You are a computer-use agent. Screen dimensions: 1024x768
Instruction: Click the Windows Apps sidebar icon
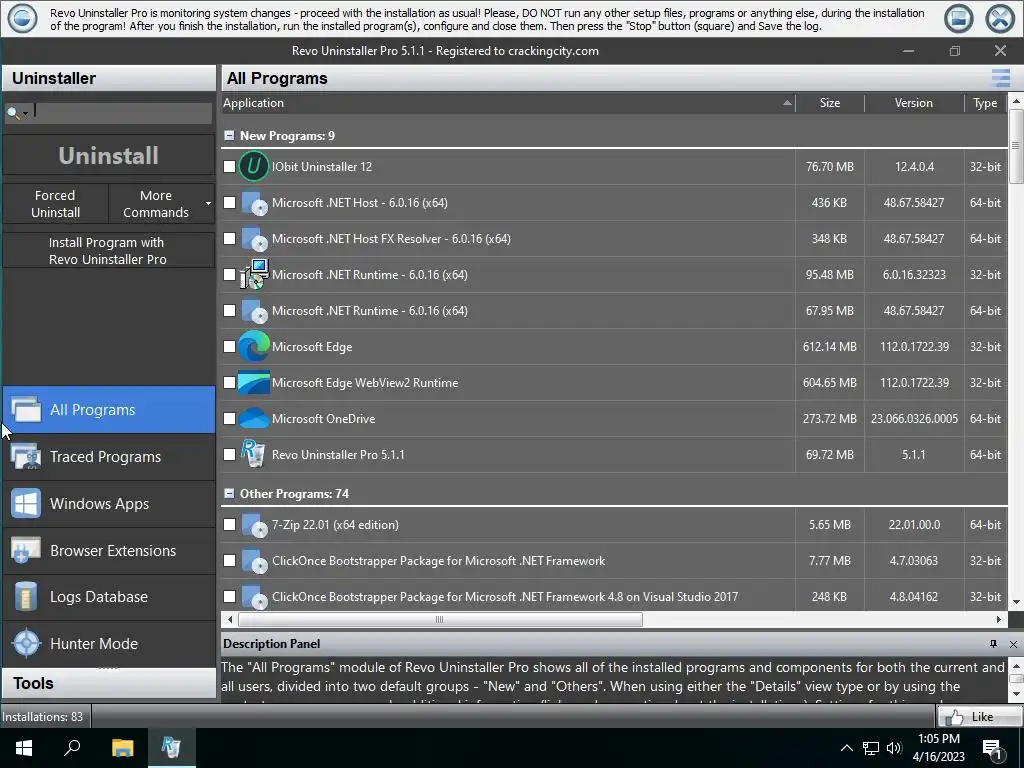(26, 504)
